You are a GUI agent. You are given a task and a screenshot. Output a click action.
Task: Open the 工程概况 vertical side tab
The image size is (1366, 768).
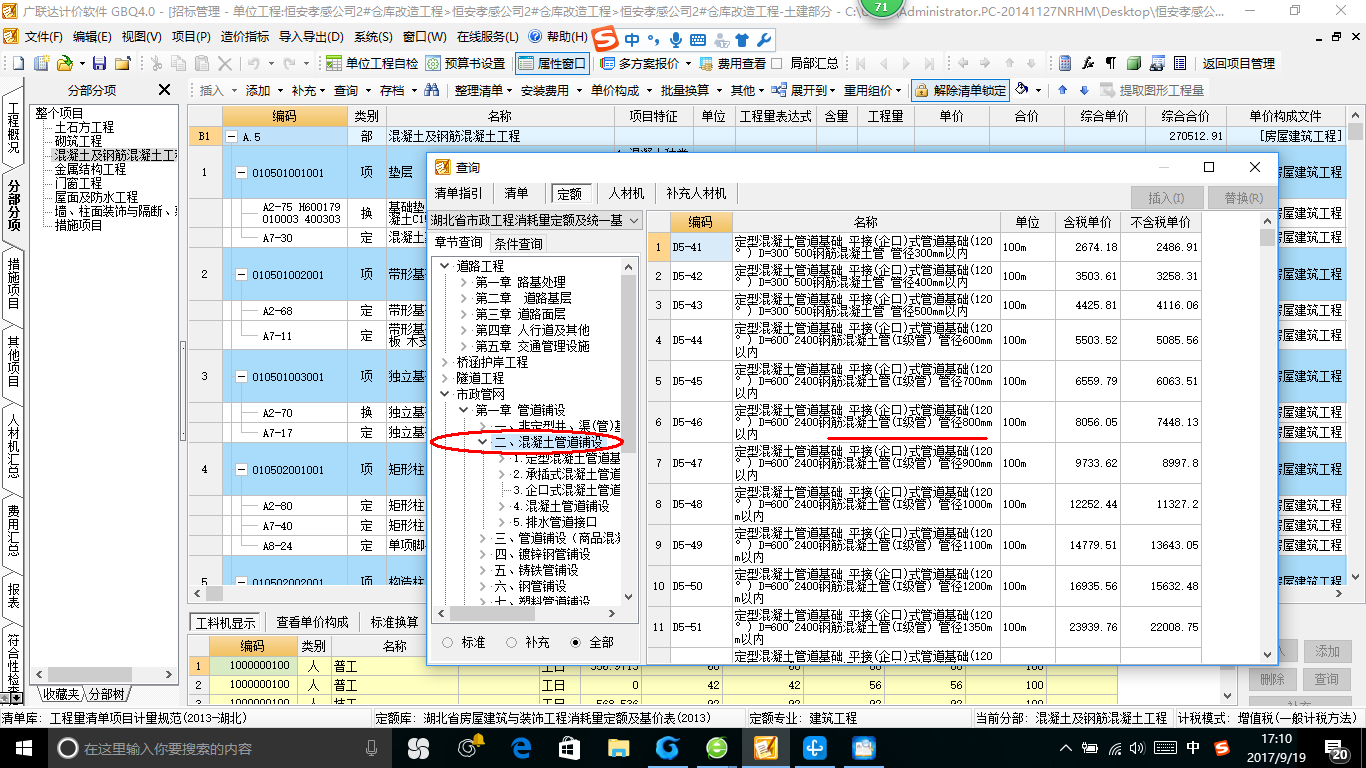[13, 127]
